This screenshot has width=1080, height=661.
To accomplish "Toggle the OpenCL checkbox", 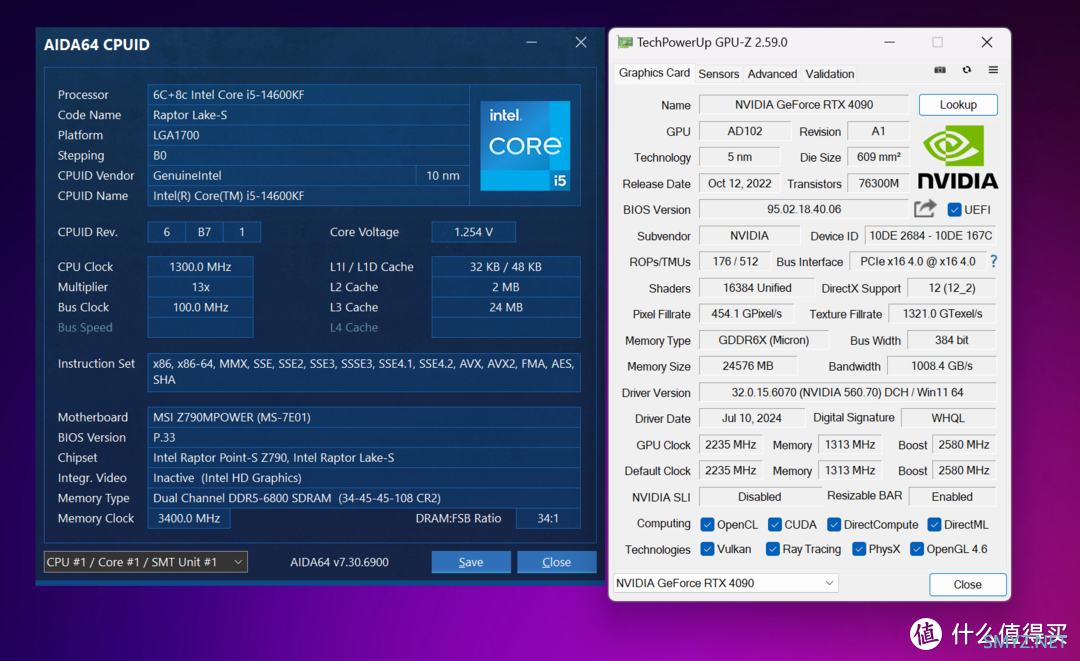I will pos(707,525).
